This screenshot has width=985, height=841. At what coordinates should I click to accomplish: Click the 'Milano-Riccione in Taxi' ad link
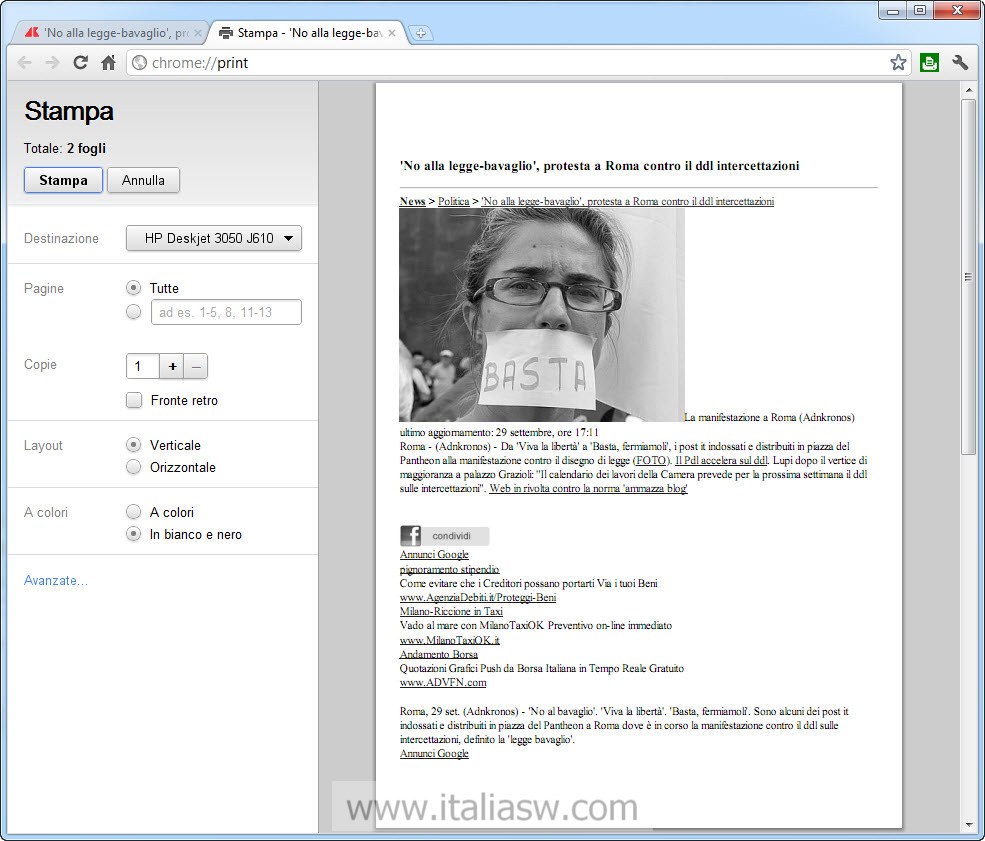tap(451, 611)
